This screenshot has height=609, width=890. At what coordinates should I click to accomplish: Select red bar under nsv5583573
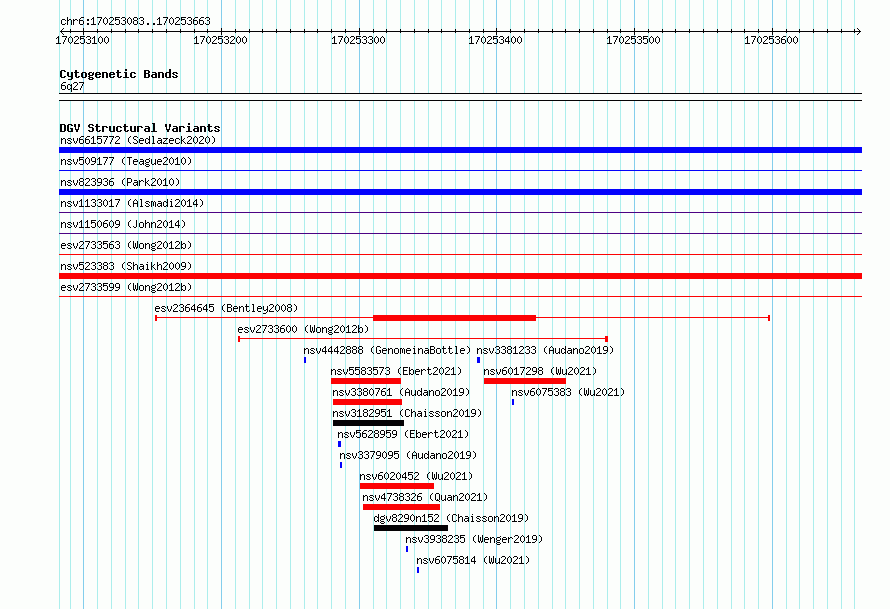[366, 381]
